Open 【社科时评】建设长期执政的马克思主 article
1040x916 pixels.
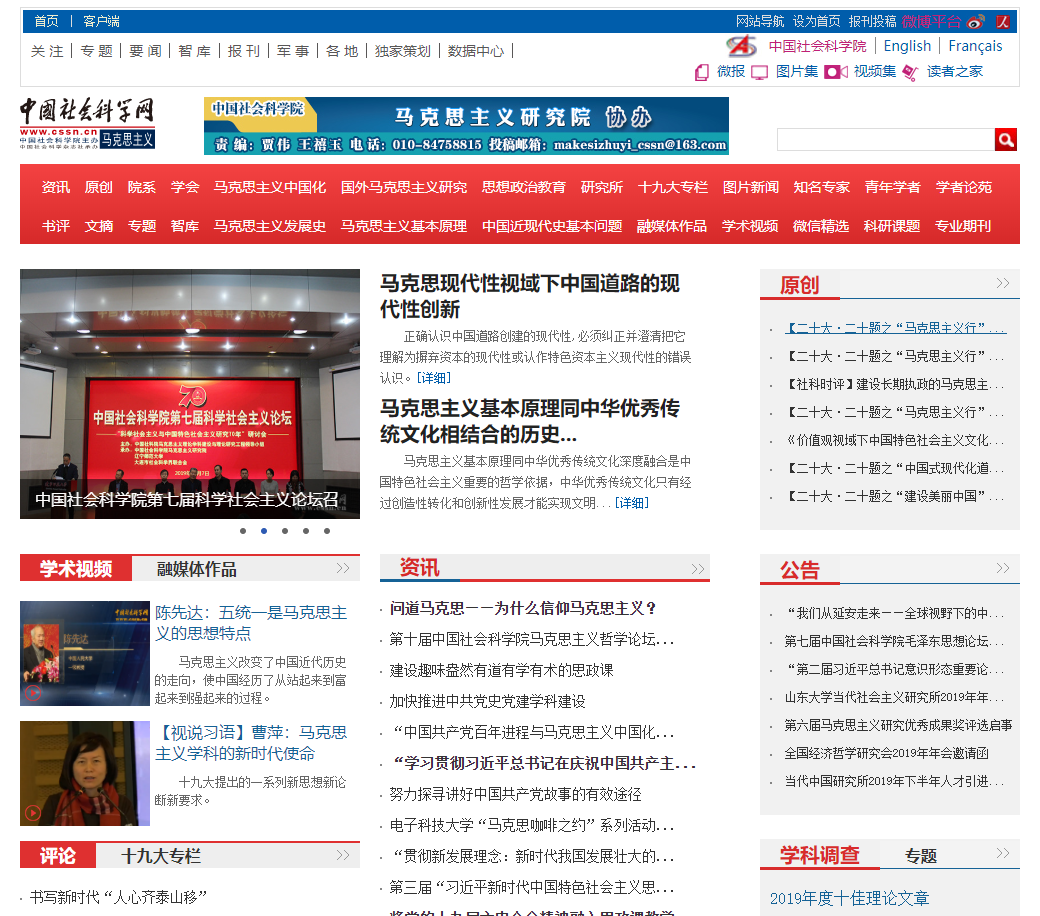895,385
